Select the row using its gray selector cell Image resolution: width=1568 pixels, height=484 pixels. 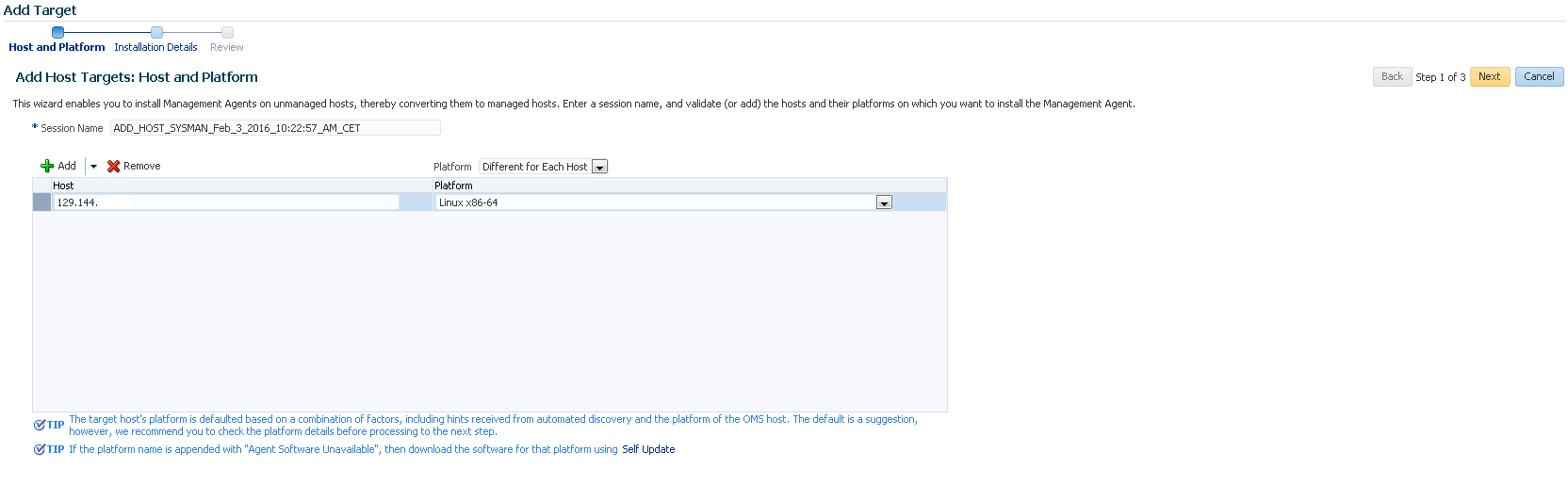[x=41, y=202]
